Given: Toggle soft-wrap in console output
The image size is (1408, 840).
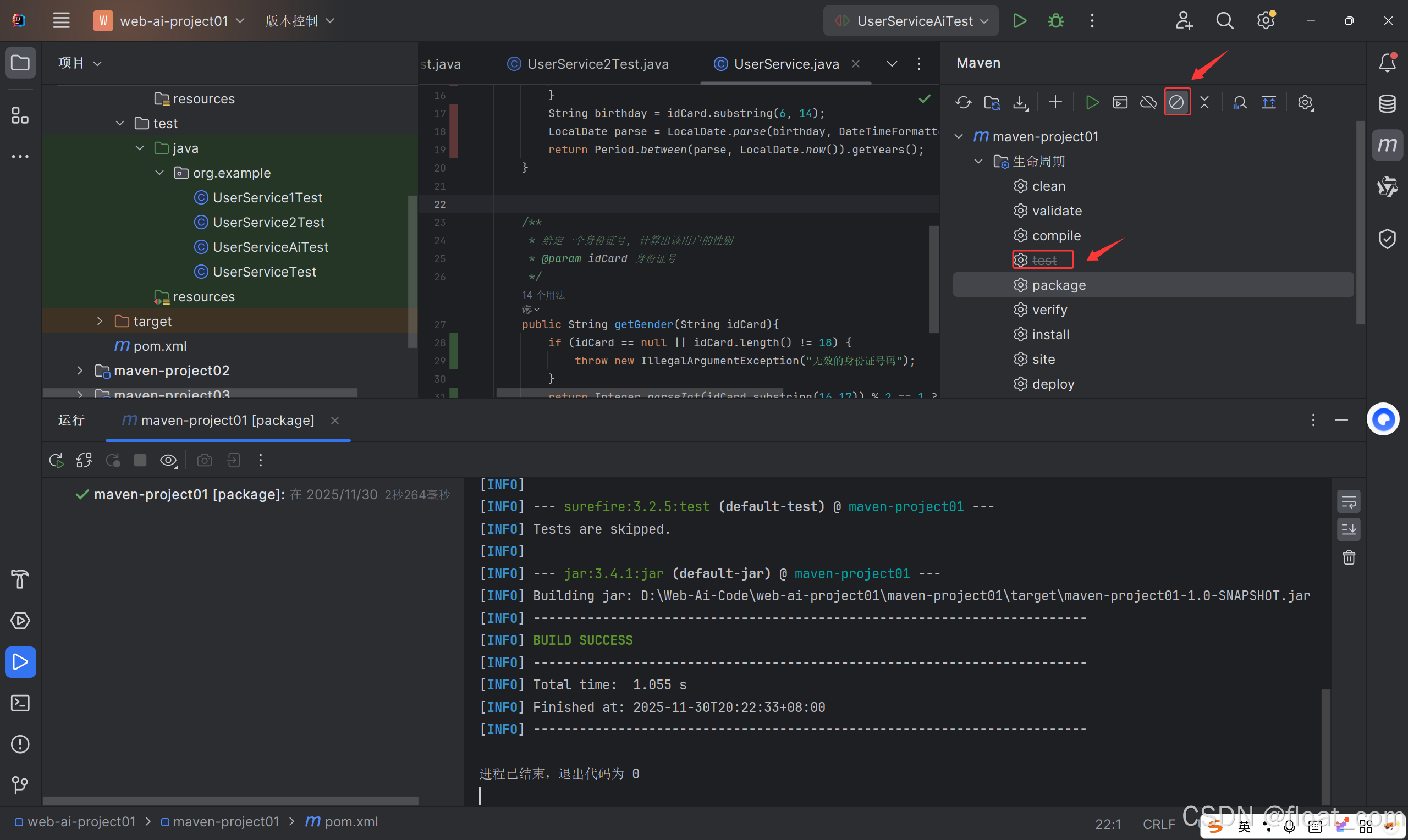Looking at the screenshot, I should tap(1349, 501).
